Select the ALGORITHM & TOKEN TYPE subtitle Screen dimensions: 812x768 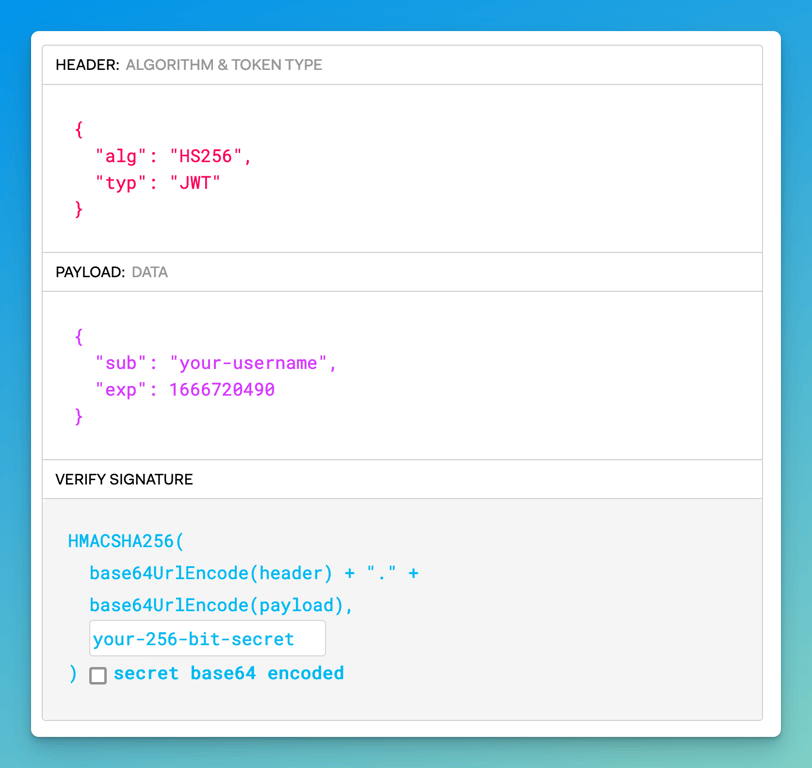click(224, 65)
